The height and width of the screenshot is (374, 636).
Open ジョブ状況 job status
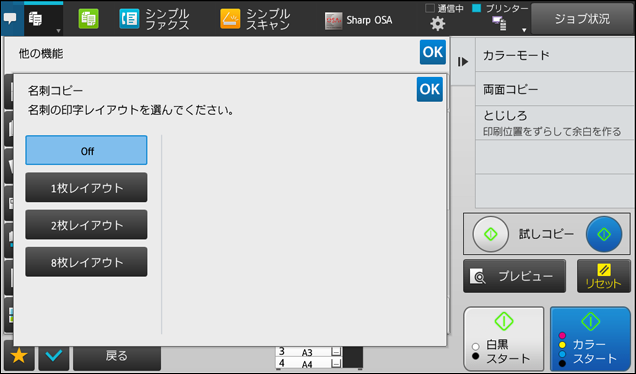click(x=582, y=19)
